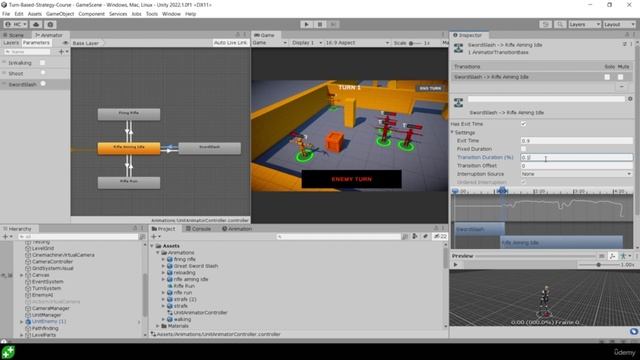This screenshot has height=360, width=640.
Task: Uncheck the Has Exit Time checkbox
Action: click(523, 124)
